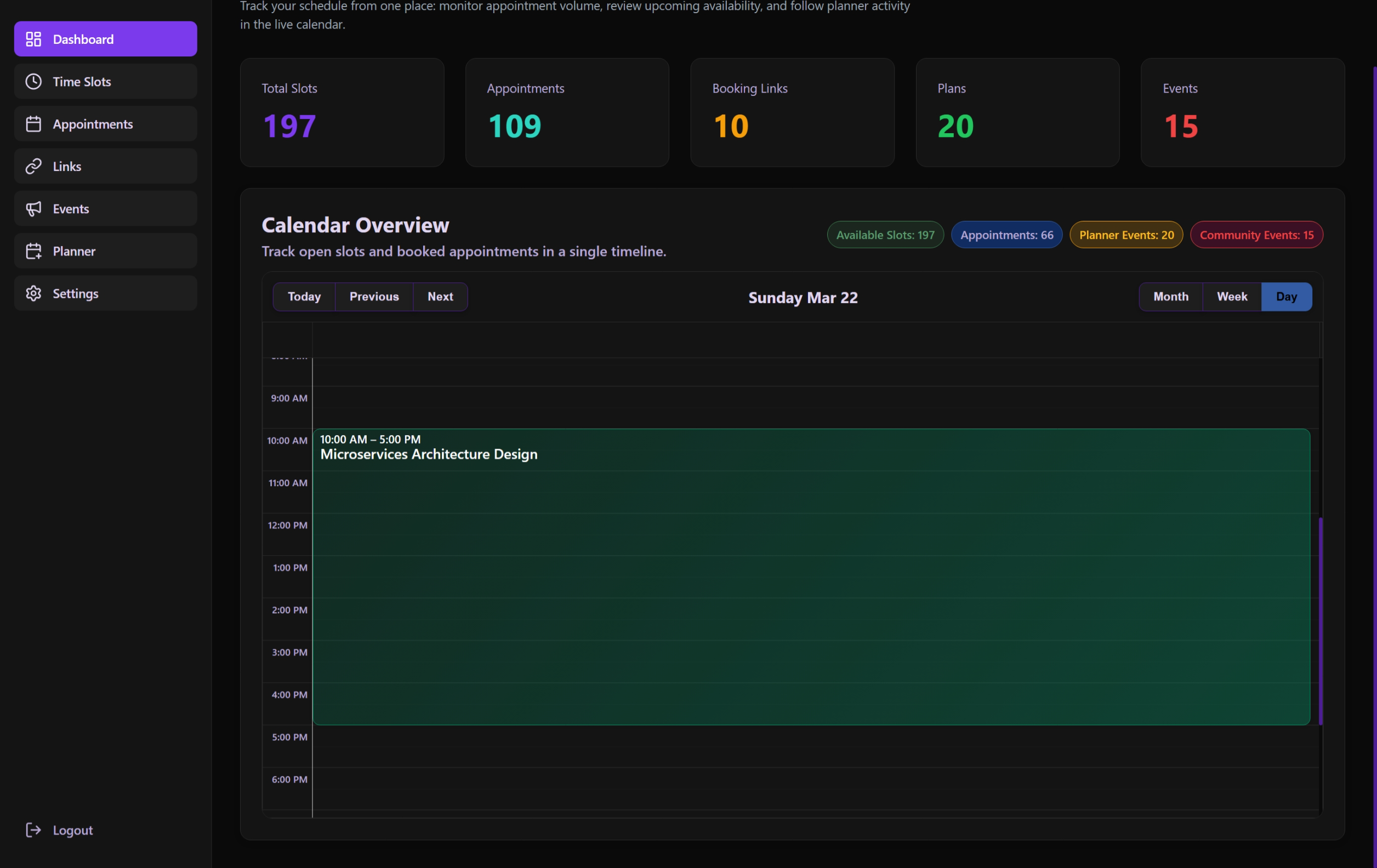The width and height of the screenshot is (1377, 868).
Task: Go back using the Previous button
Action: point(374,296)
